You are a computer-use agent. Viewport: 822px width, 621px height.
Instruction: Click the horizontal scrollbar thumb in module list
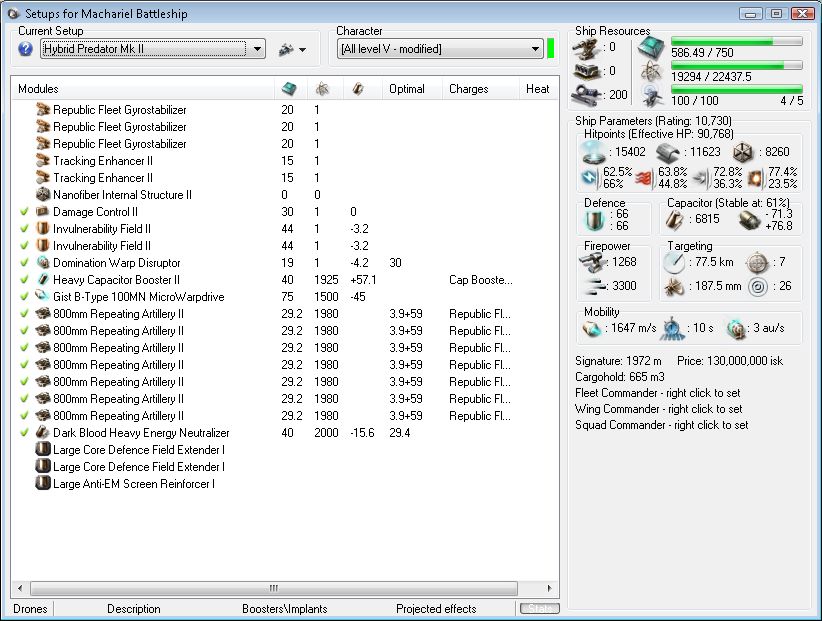(x=274, y=589)
